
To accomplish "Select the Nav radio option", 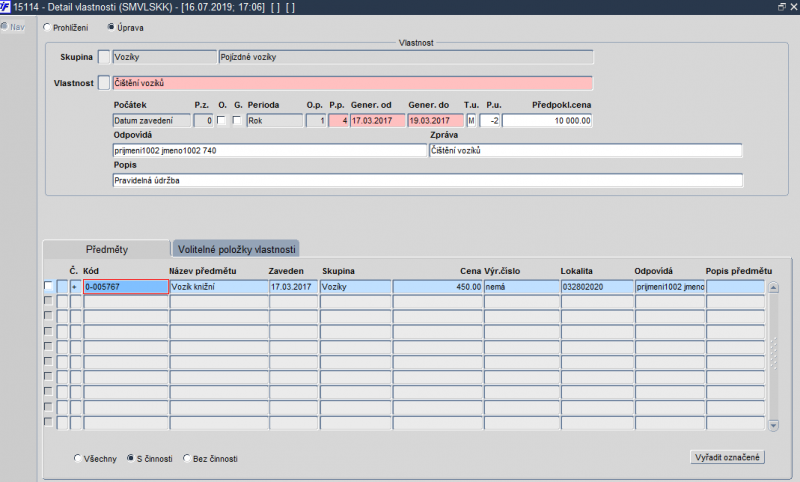I will coord(4,27).
